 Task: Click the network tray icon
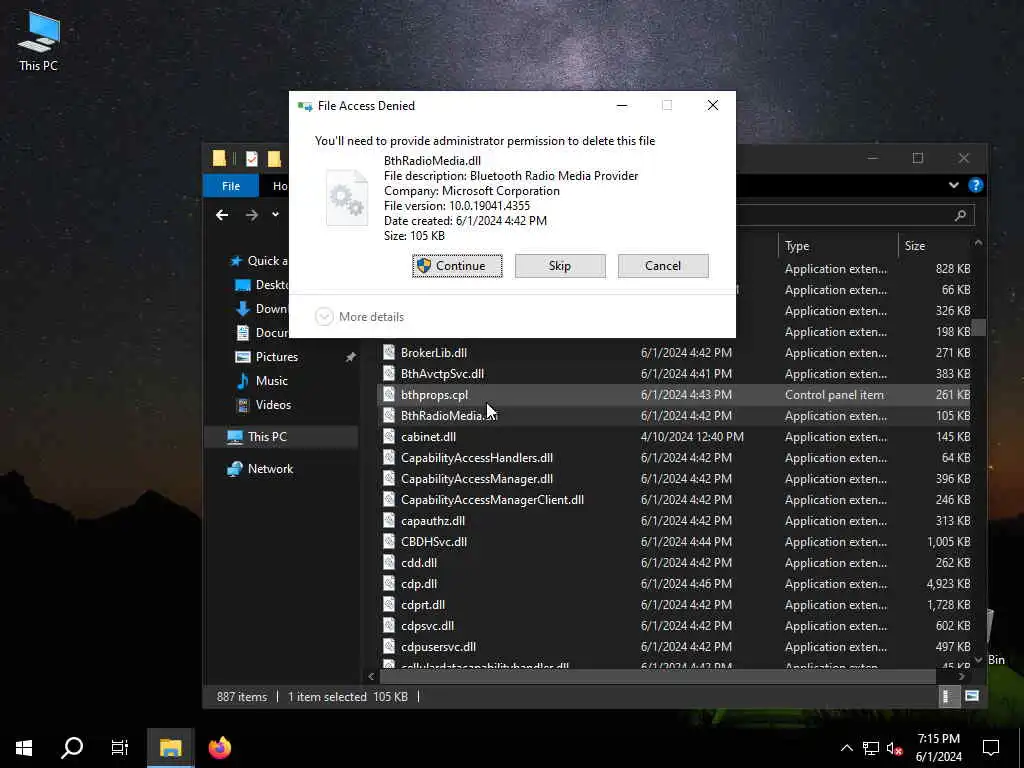point(871,748)
